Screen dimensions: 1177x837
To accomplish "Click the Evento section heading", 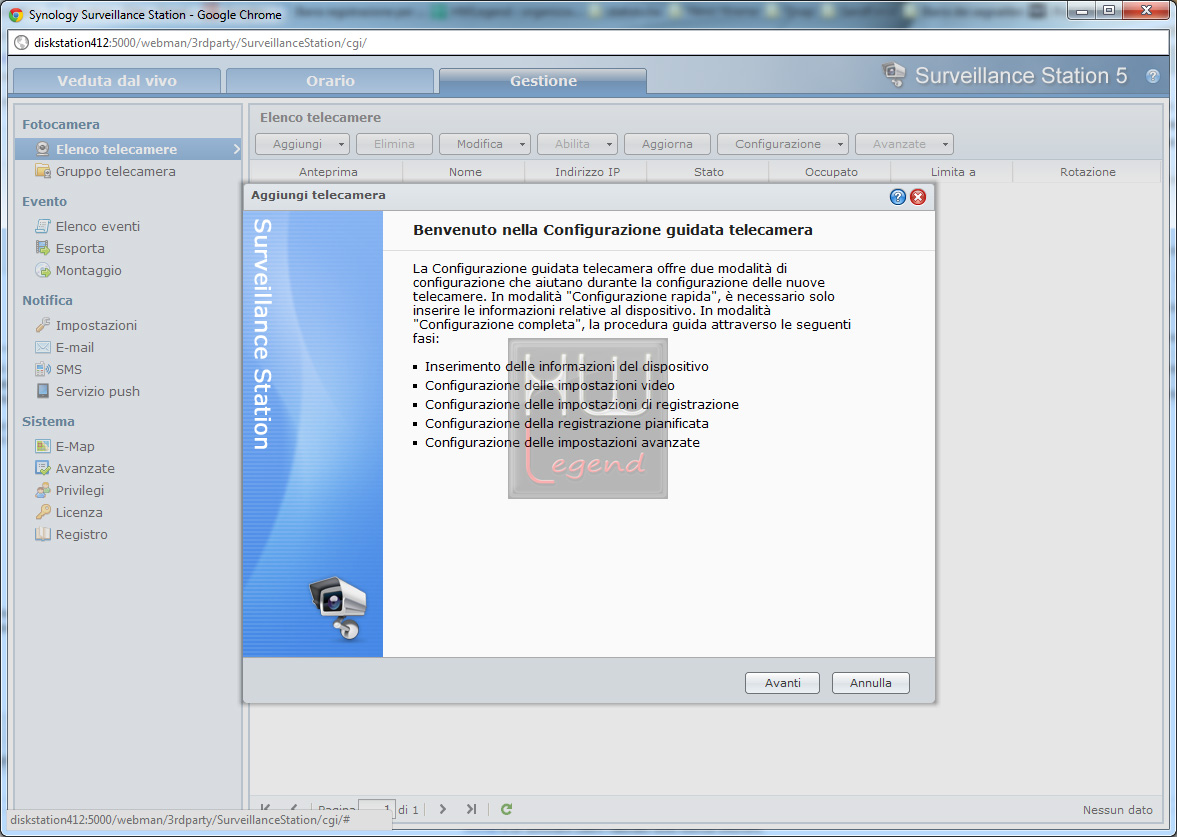I will (x=44, y=201).
